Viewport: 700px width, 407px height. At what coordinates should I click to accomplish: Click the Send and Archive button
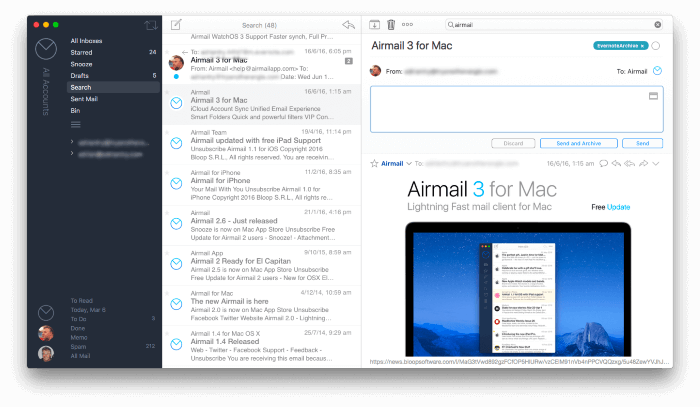[x=579, y=143]
